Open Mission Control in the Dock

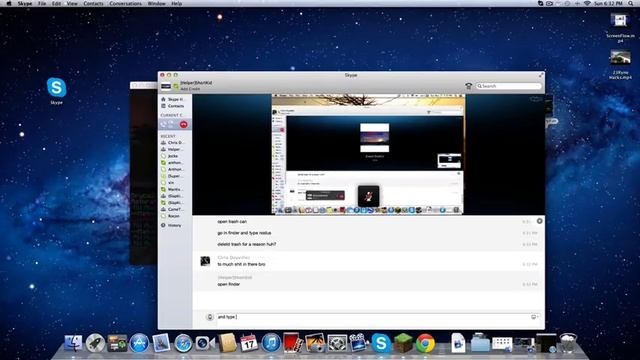click(x=117, y=343)
